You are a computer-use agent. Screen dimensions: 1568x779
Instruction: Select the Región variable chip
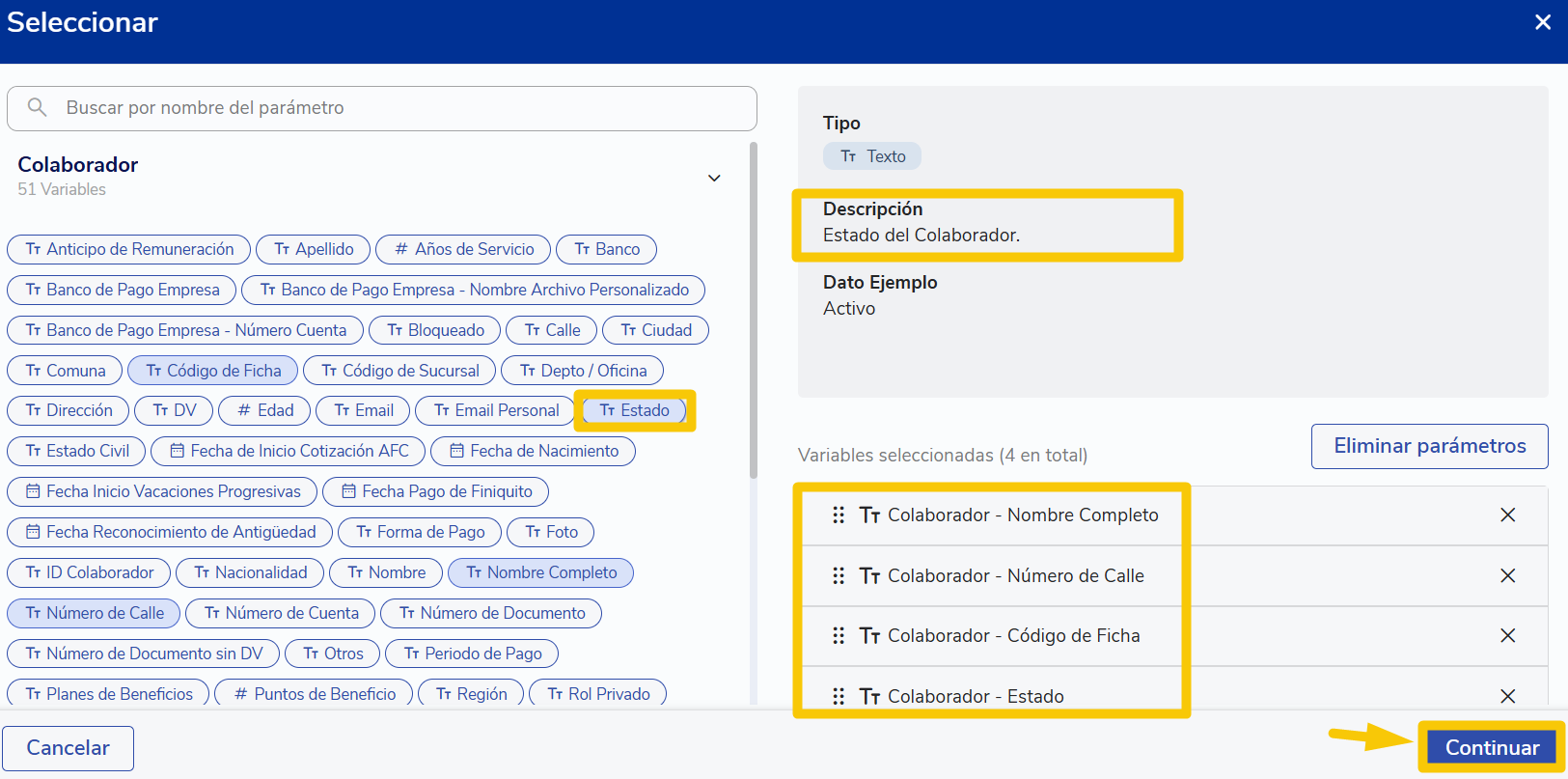(x=471, y=694)
